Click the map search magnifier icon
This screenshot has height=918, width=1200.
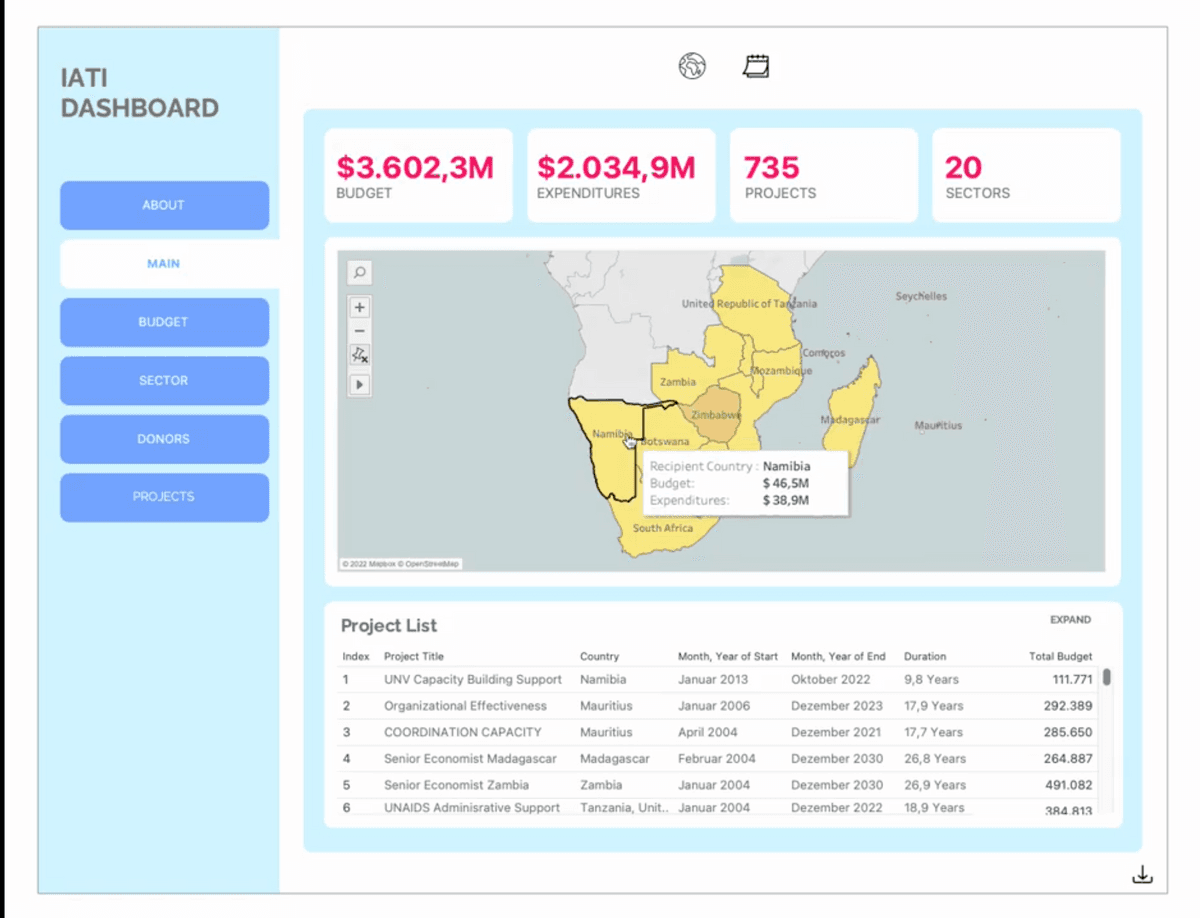click(x=359, y=272)
